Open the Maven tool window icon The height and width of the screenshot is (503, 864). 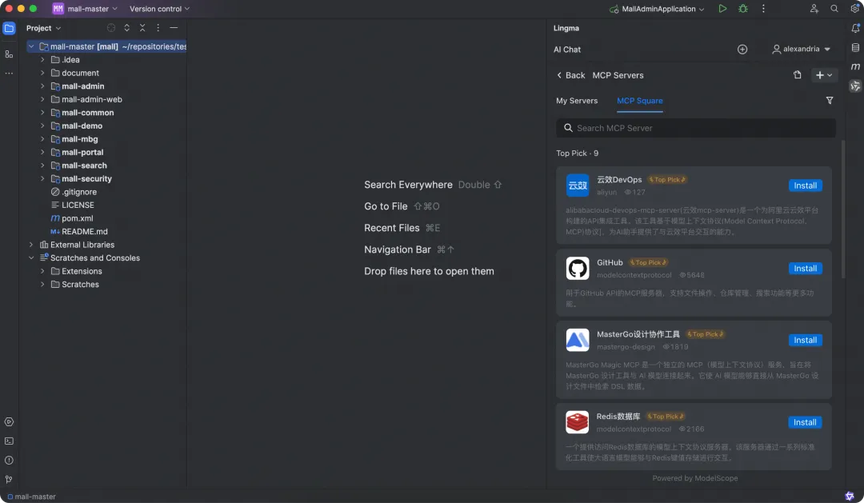(x=855, y=67)
